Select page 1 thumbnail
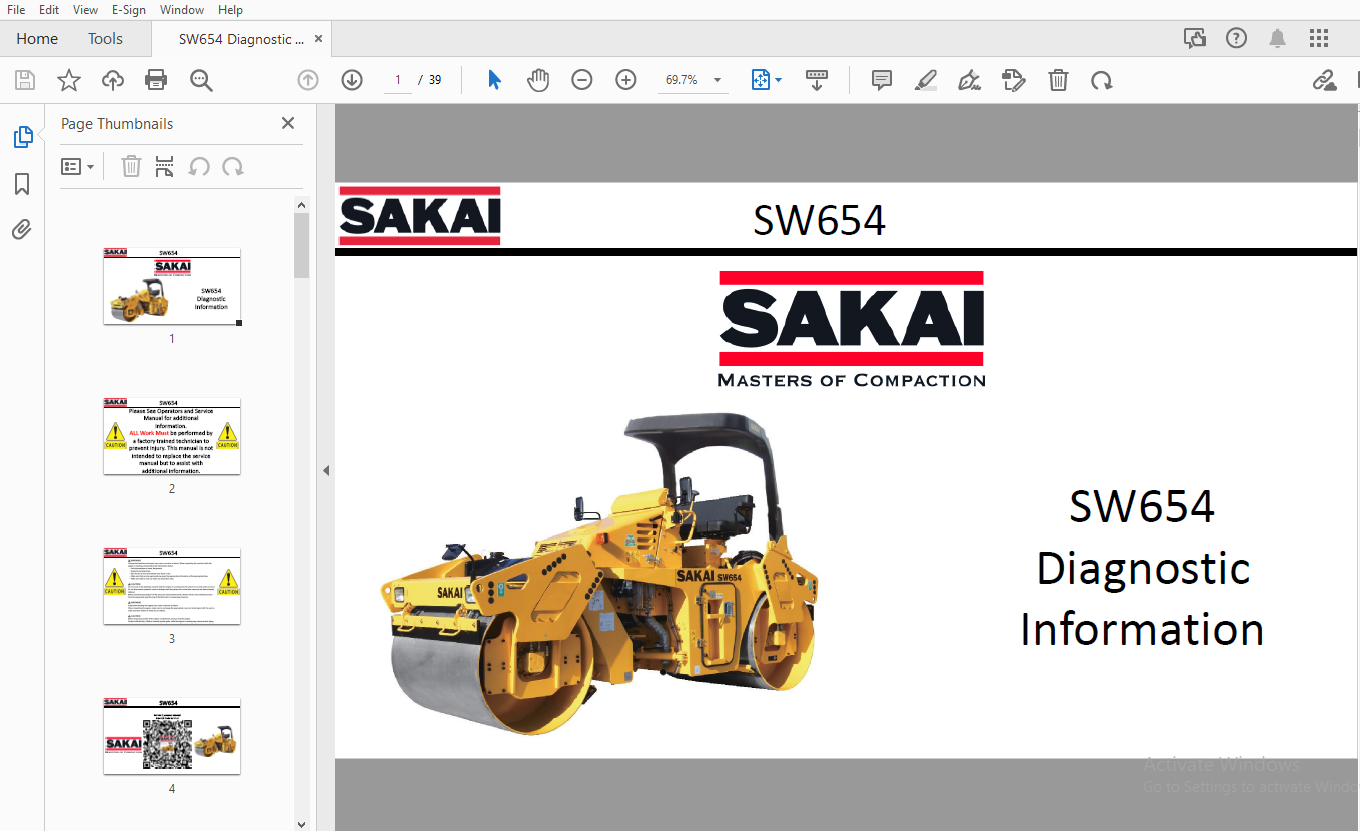 172,286
